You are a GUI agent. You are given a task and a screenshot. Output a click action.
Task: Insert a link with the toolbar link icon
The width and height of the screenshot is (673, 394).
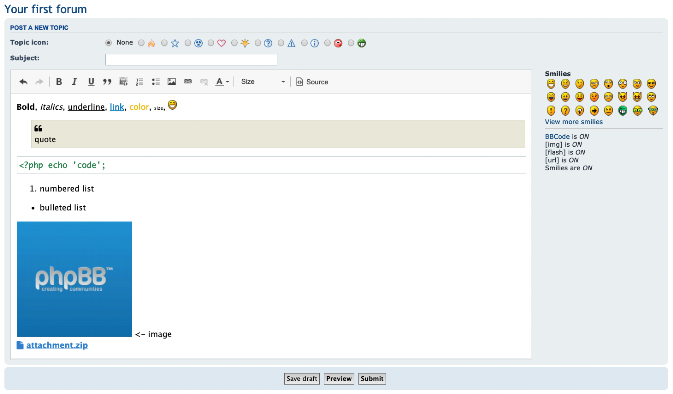click(188, 82)
